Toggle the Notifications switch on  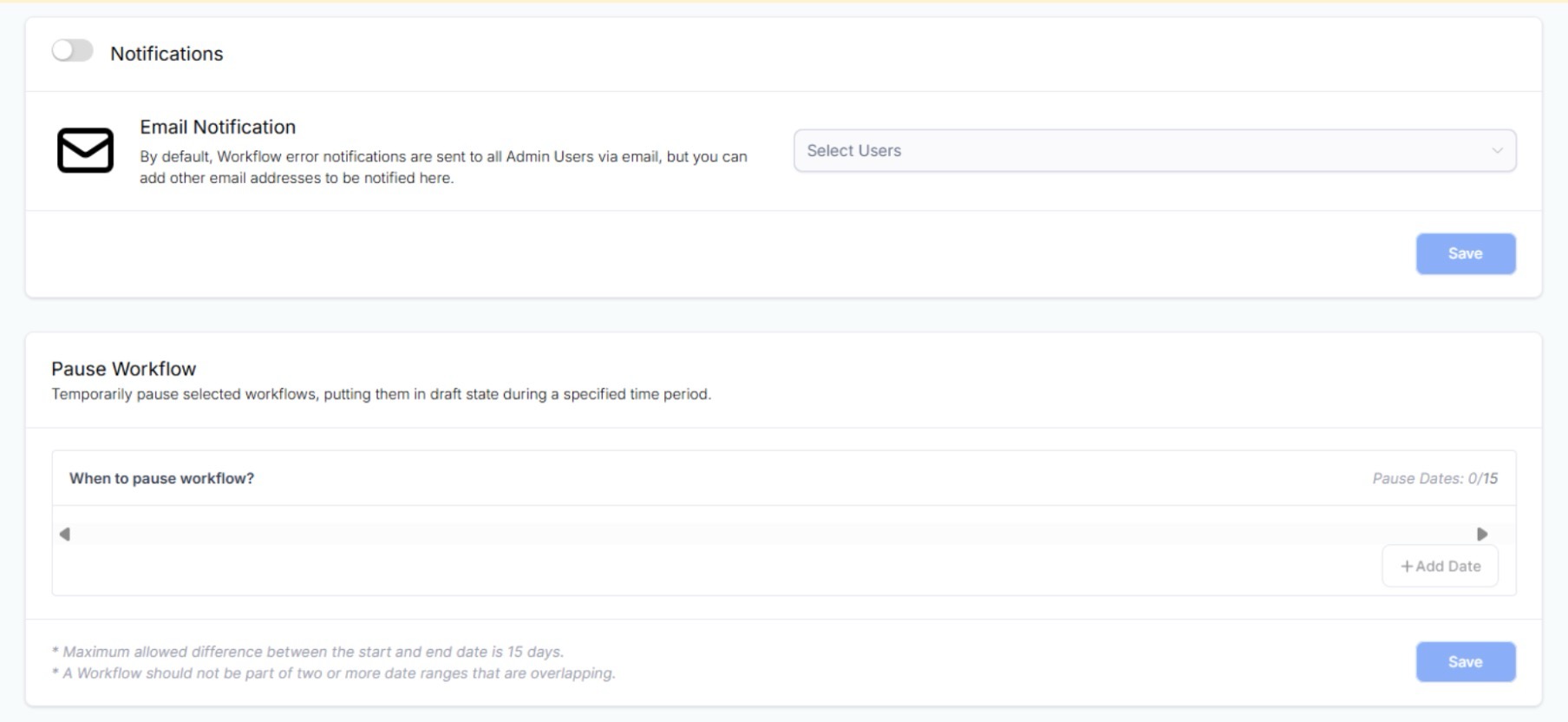[x=72, y=51]
